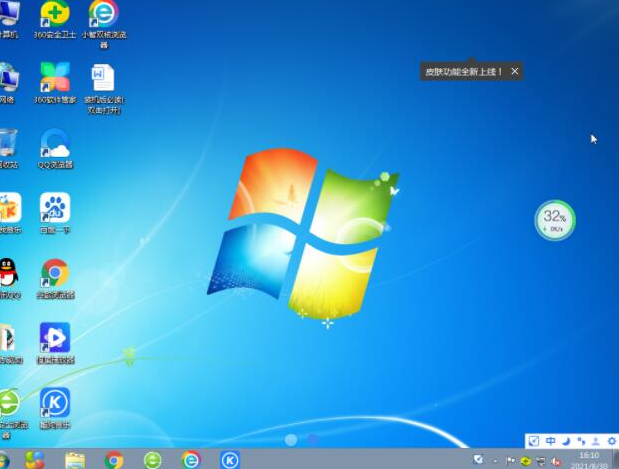619x469 pixels.
Task: Launch Kugou Music from the desktop
Action: click(54, 402)
